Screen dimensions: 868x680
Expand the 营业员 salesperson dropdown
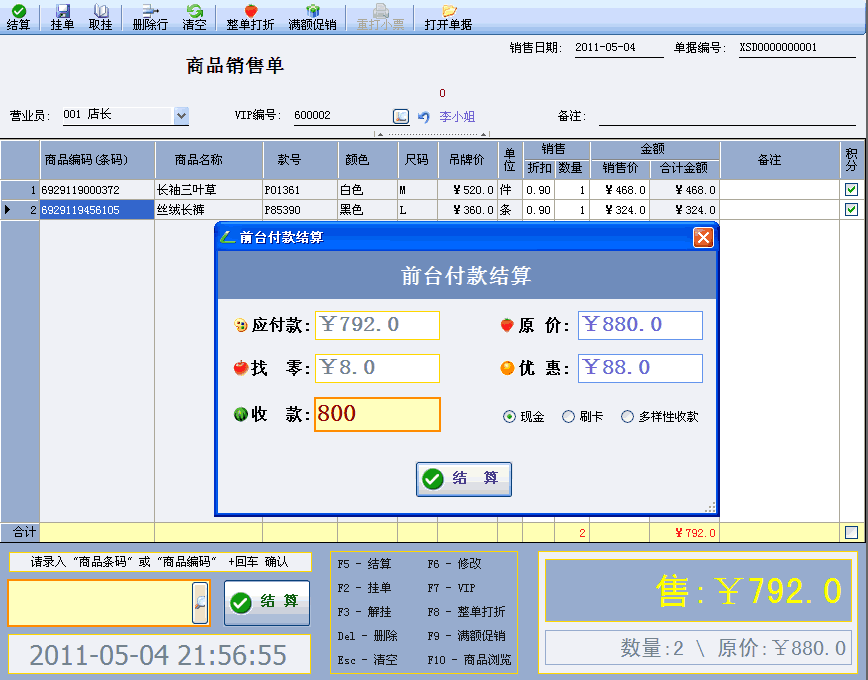click(181, 115)
